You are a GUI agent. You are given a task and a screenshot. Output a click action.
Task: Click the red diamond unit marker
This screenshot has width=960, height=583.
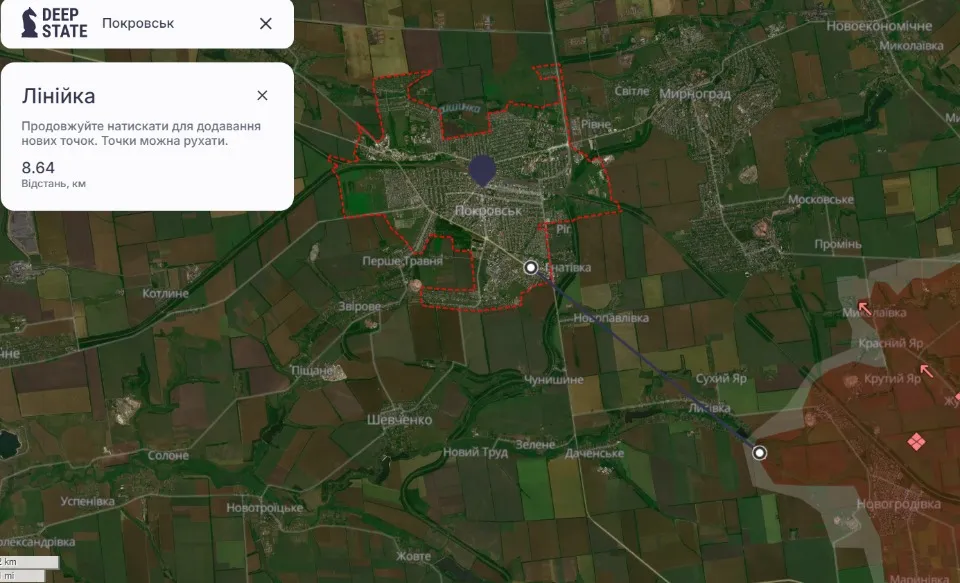(x=915, y=441)
